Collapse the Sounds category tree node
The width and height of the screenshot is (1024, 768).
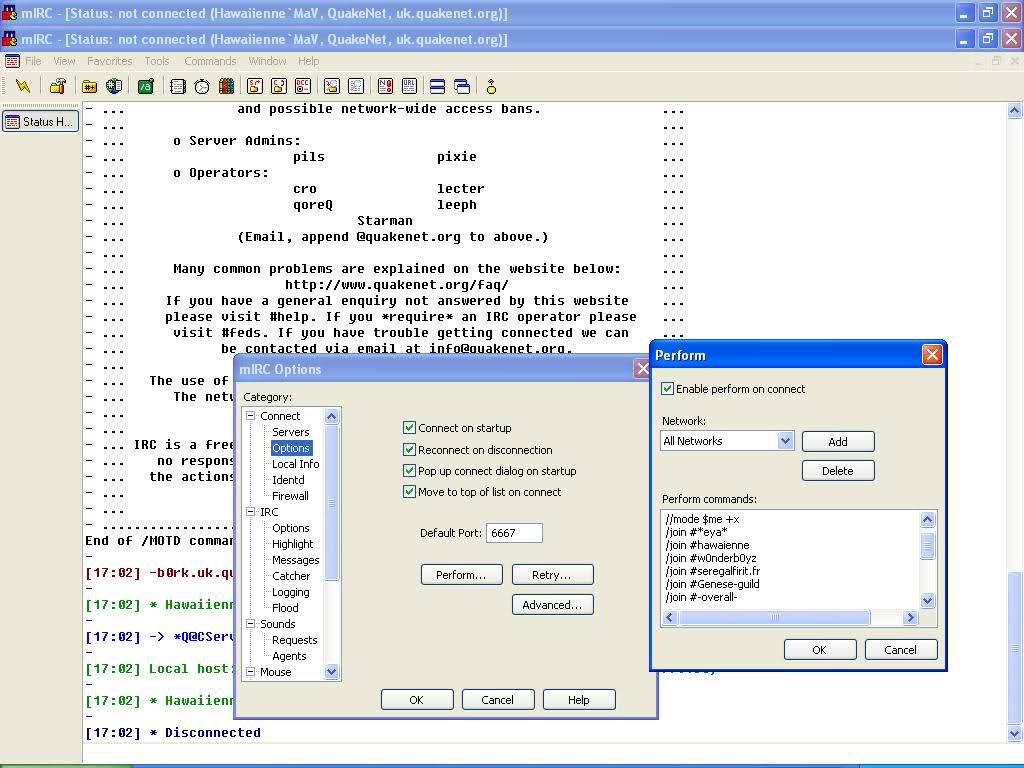(250, 624)
